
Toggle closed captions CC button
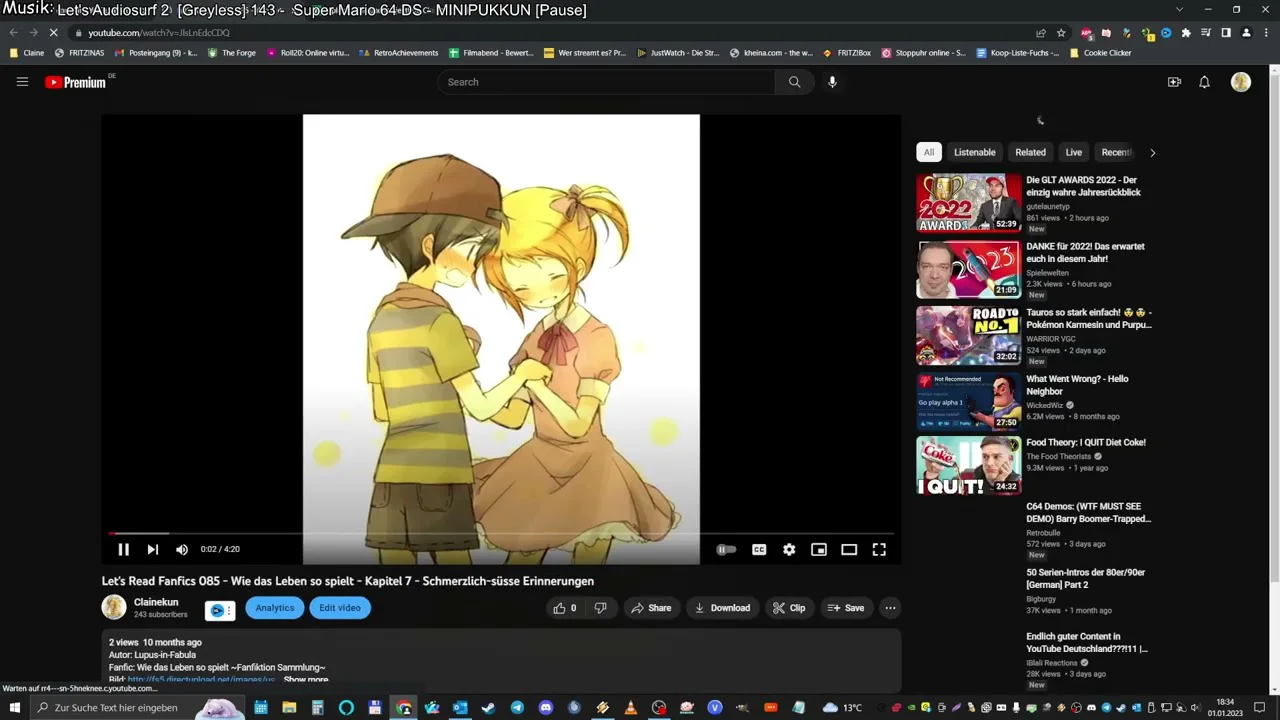click(759, 549)
